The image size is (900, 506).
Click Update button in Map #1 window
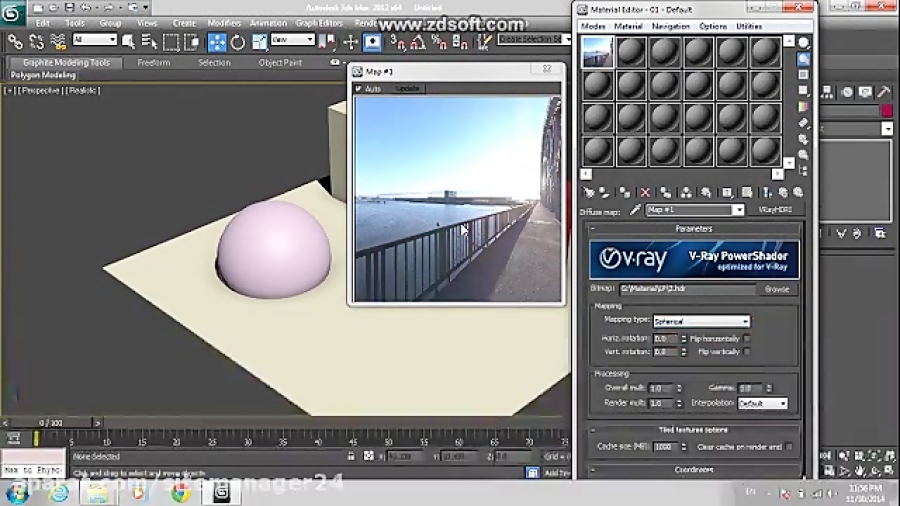click(x=408, y=89)
